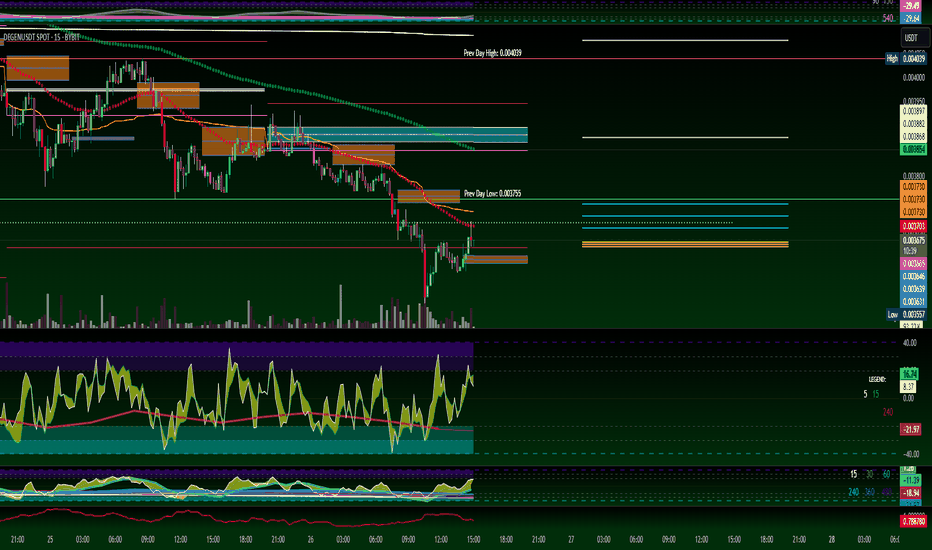The height and width of the screenshot is (550, 932).
Task: Click the 8.37 oscillator value label
Action: (x=908, y=386)
